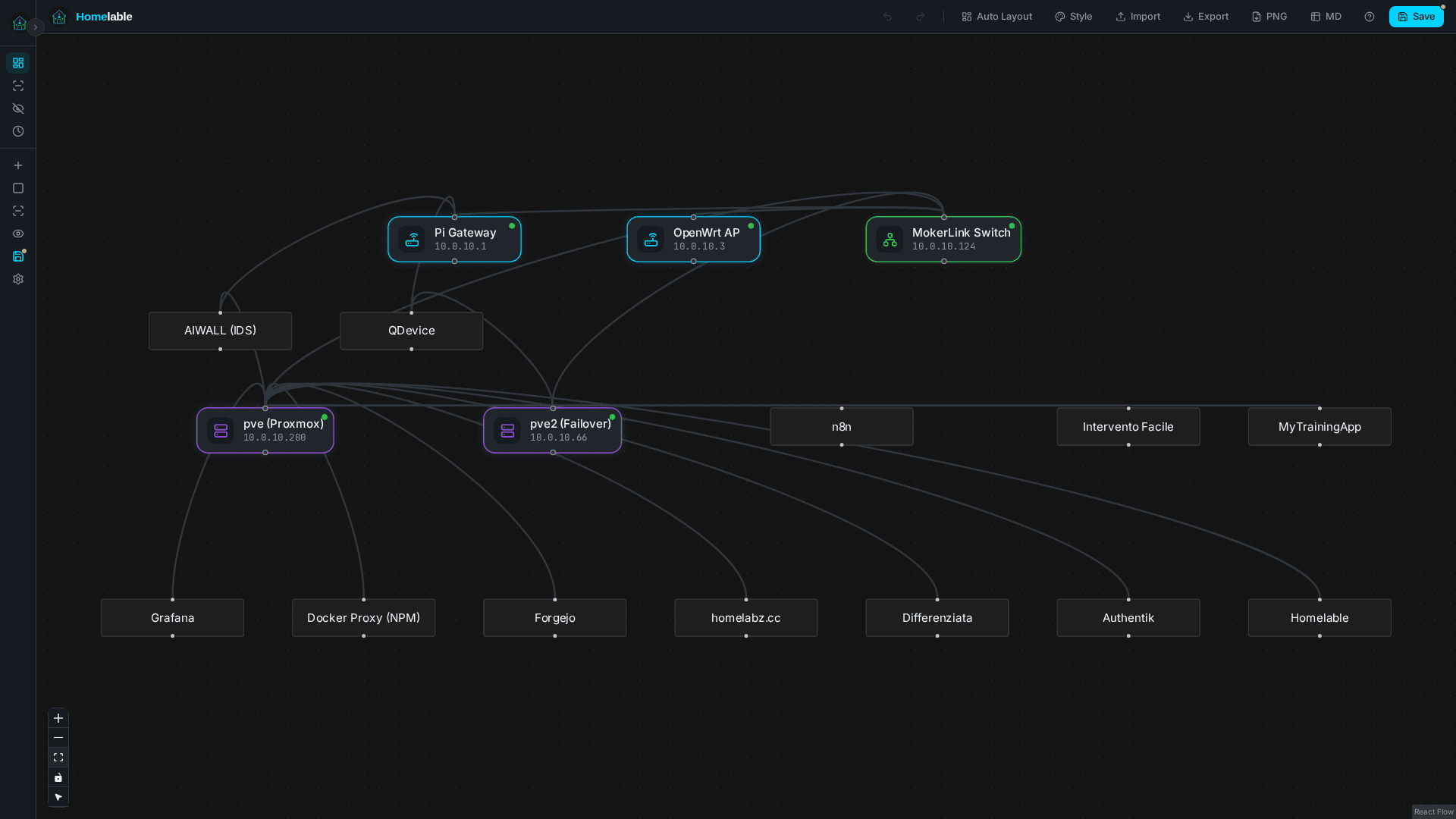
Task: Click the history clock icon in the sidebar
Action: (x=18, y=131)
